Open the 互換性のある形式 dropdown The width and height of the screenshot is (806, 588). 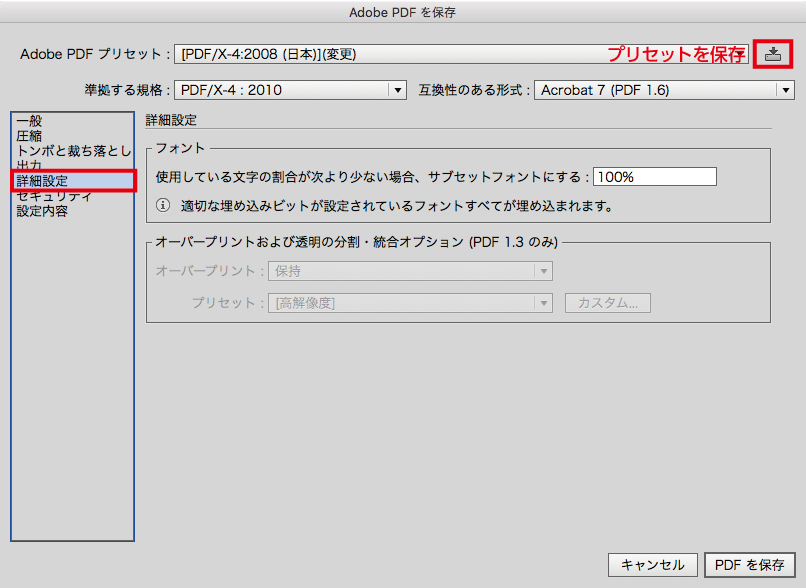coord(664,90)
